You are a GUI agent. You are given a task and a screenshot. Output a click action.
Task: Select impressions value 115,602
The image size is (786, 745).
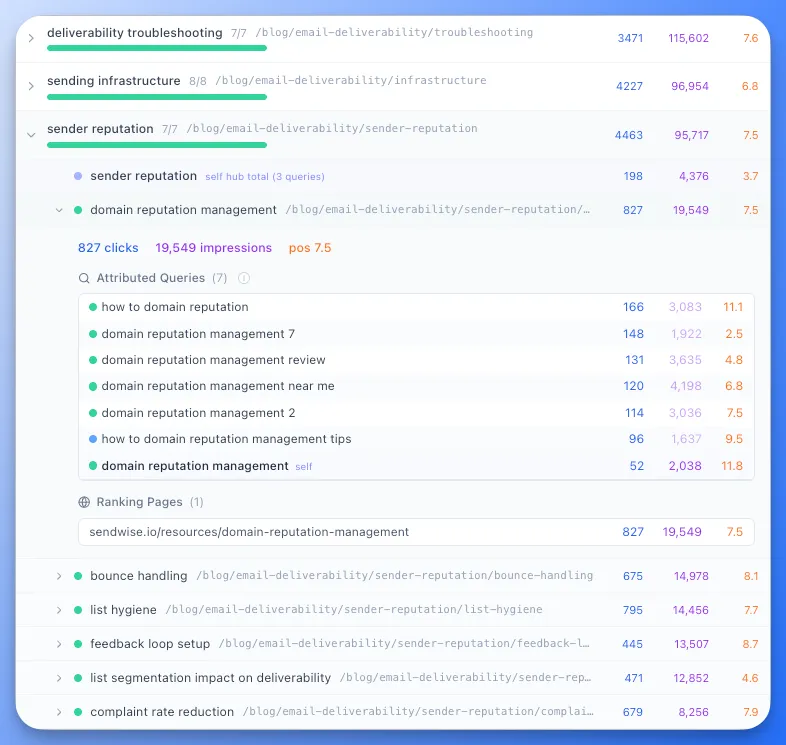coord(688,38)
